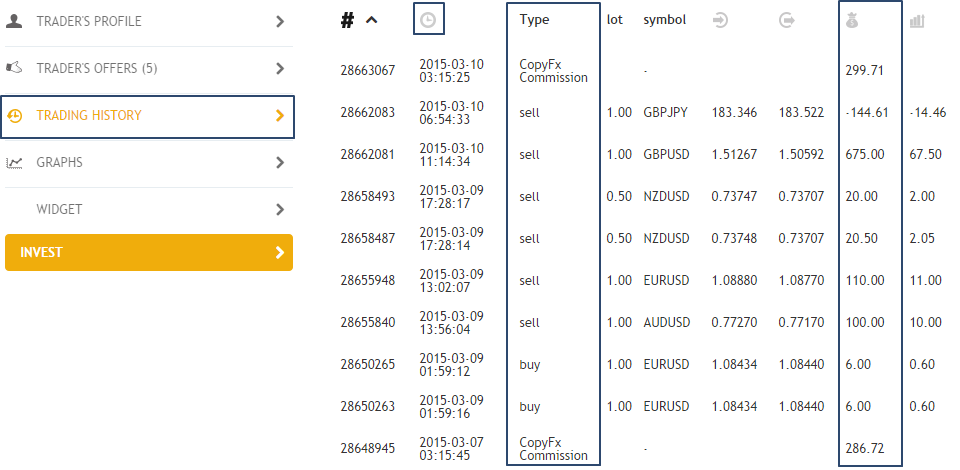Screen dimensions: 960x470
Task: Open the Trading History menu item
Action: (148, 116)
